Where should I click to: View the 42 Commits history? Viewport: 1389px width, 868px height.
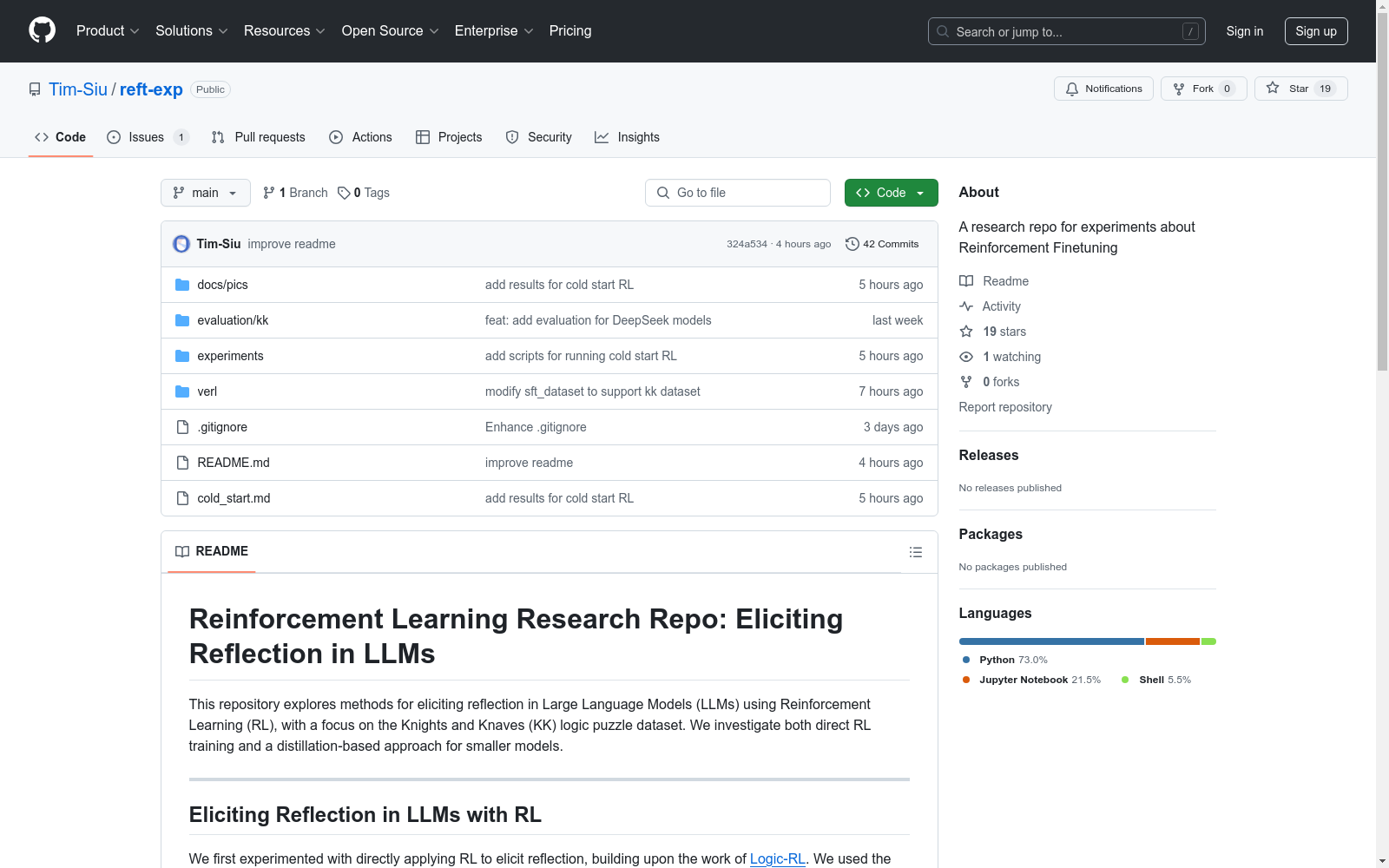(x=882, y=244)
